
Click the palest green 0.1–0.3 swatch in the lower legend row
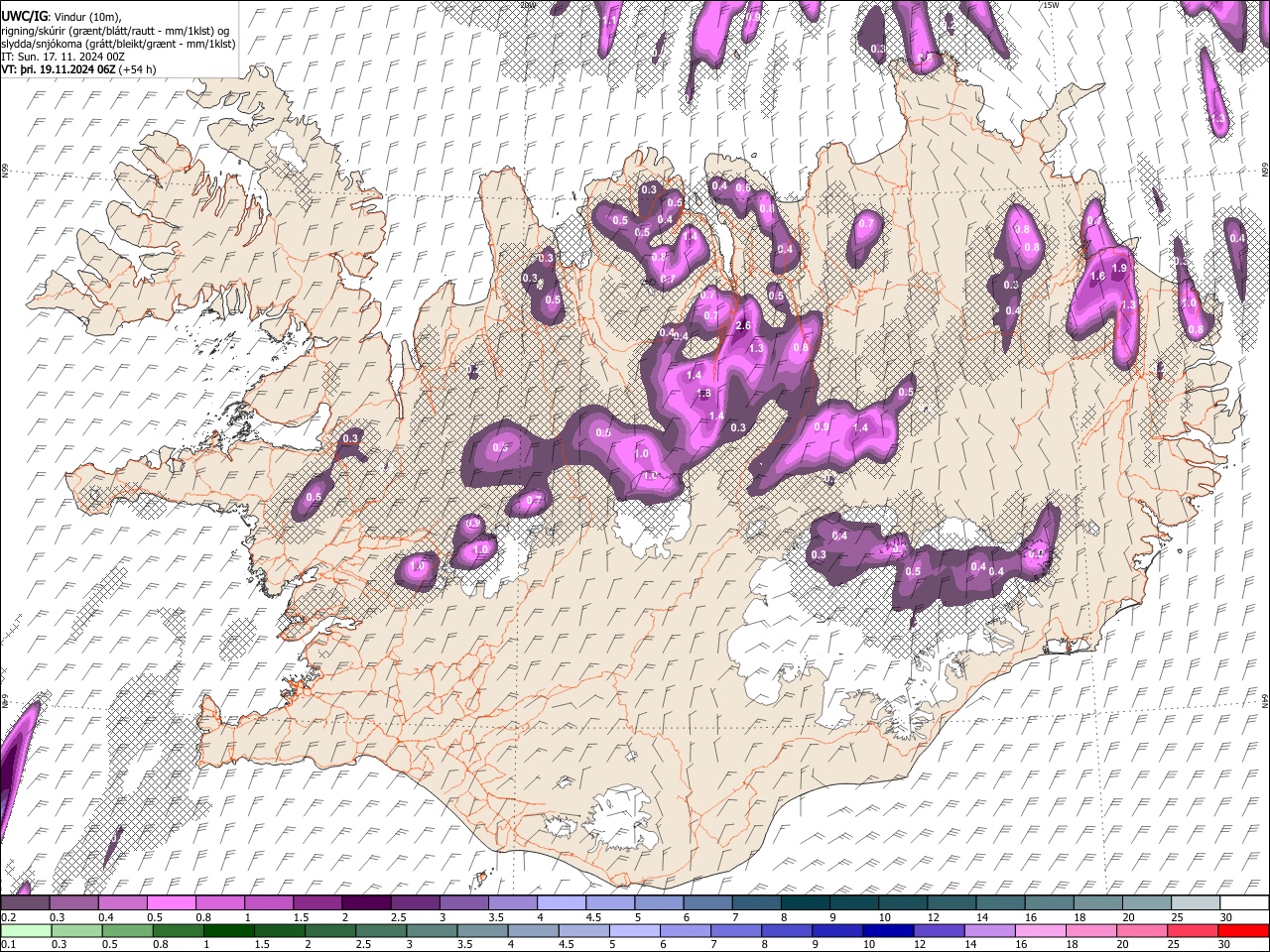[x=25, y=930]
